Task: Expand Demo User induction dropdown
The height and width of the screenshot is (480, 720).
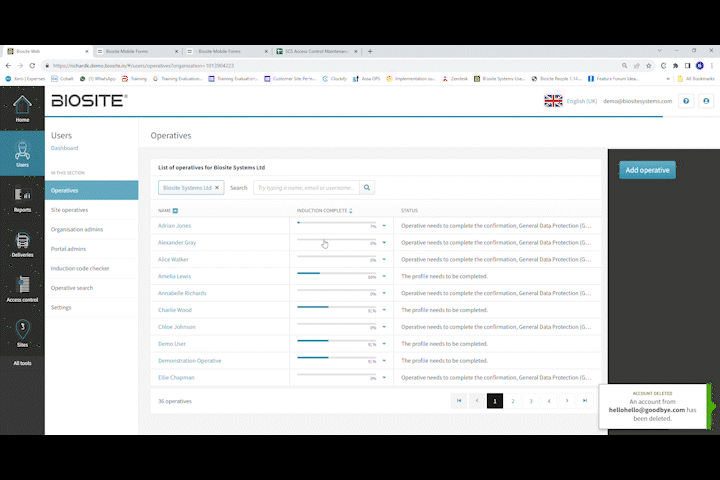Action: [x=384, y=344]
